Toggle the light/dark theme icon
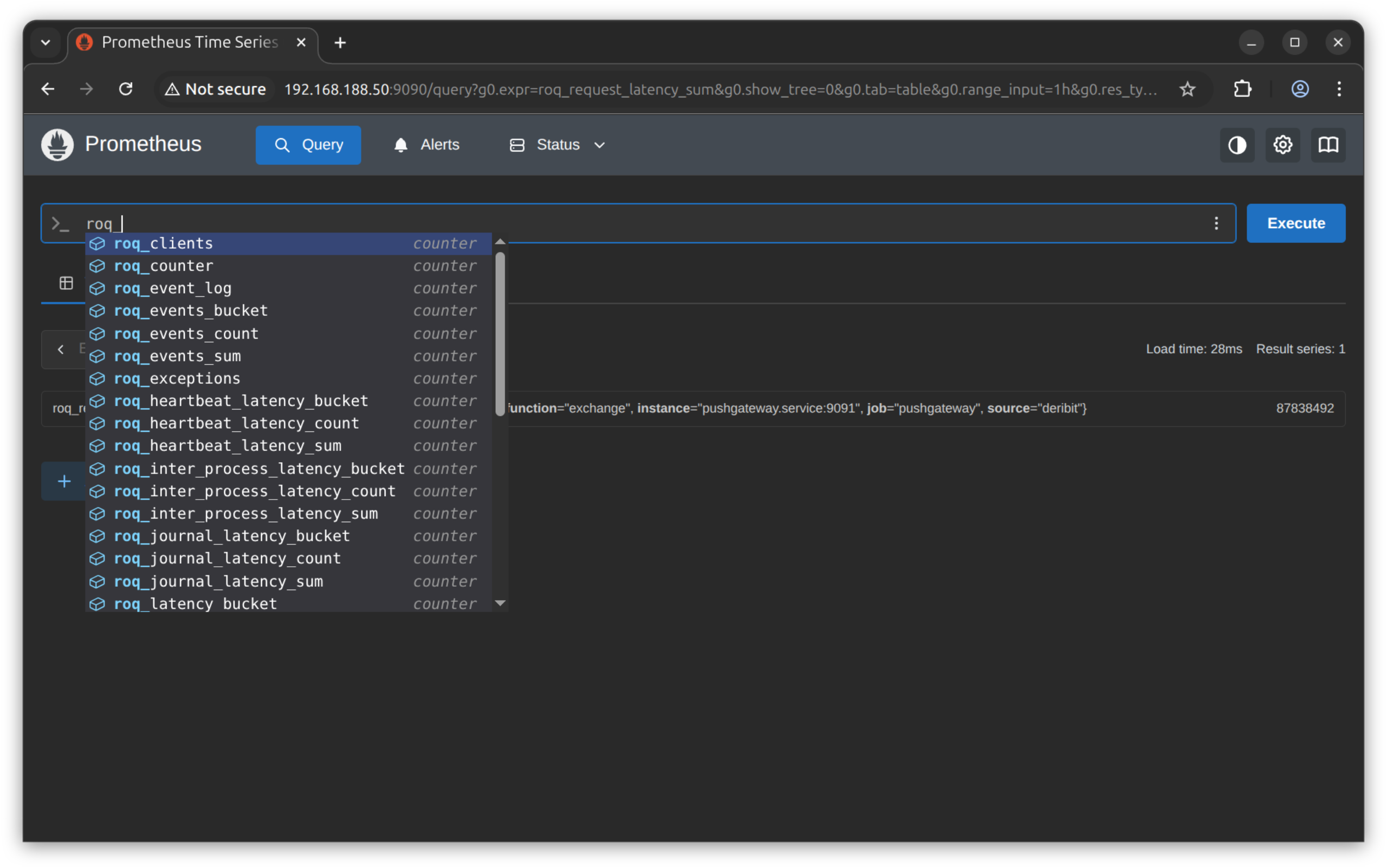 click(x=1237, y=145)
